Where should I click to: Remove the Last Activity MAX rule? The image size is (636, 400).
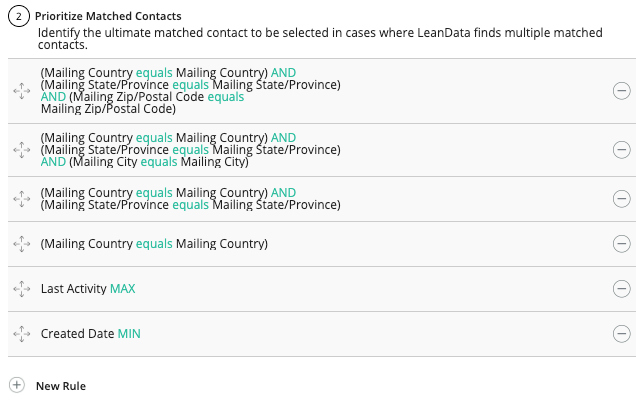(x=621, y=289)
